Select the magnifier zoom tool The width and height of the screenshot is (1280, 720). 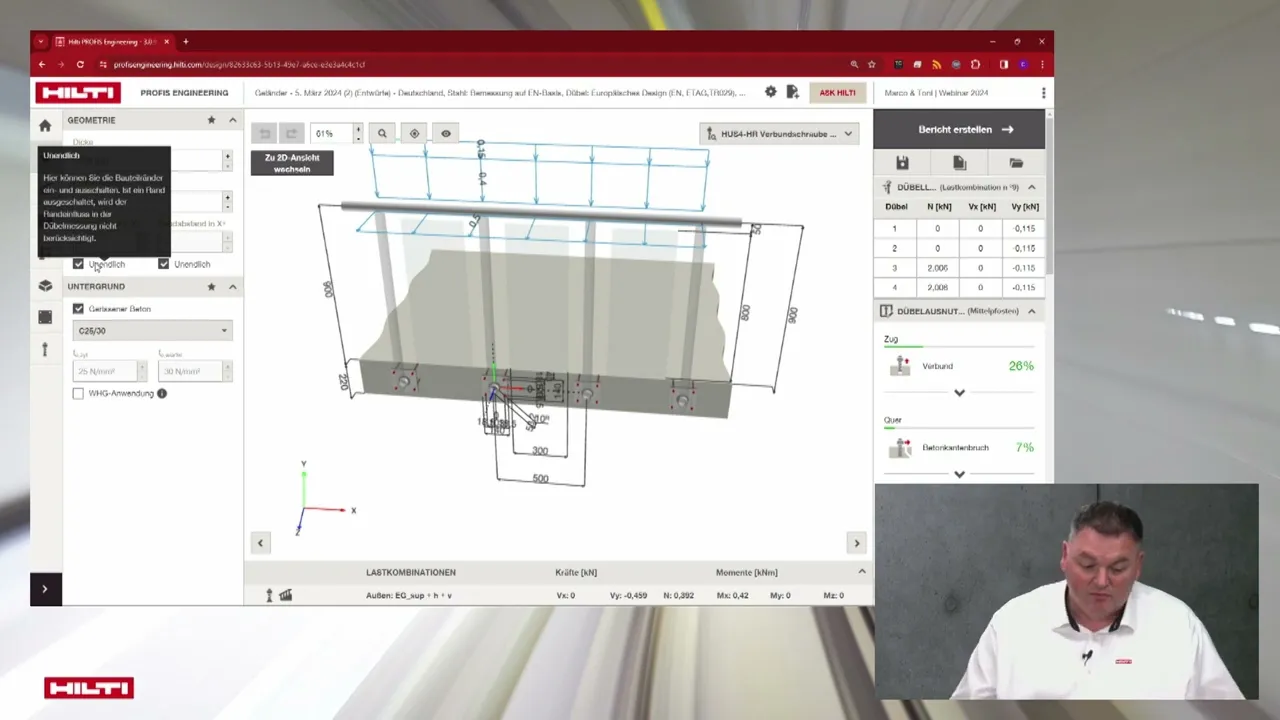pos(382,133)
